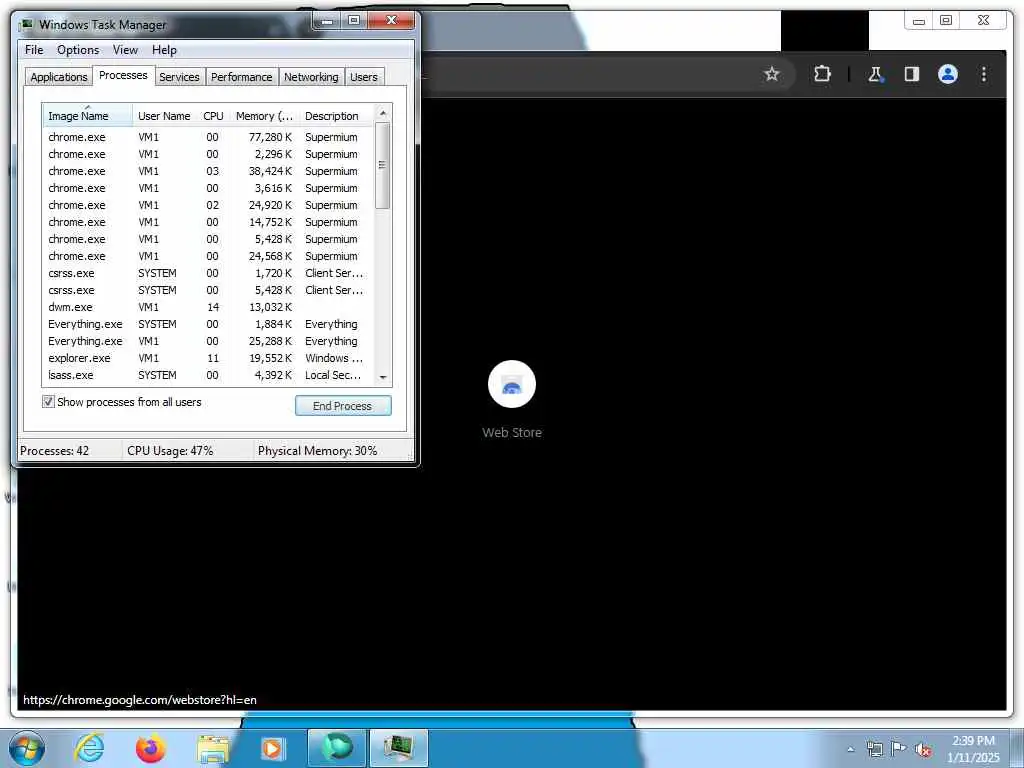Open the View menu

point(125,50)
